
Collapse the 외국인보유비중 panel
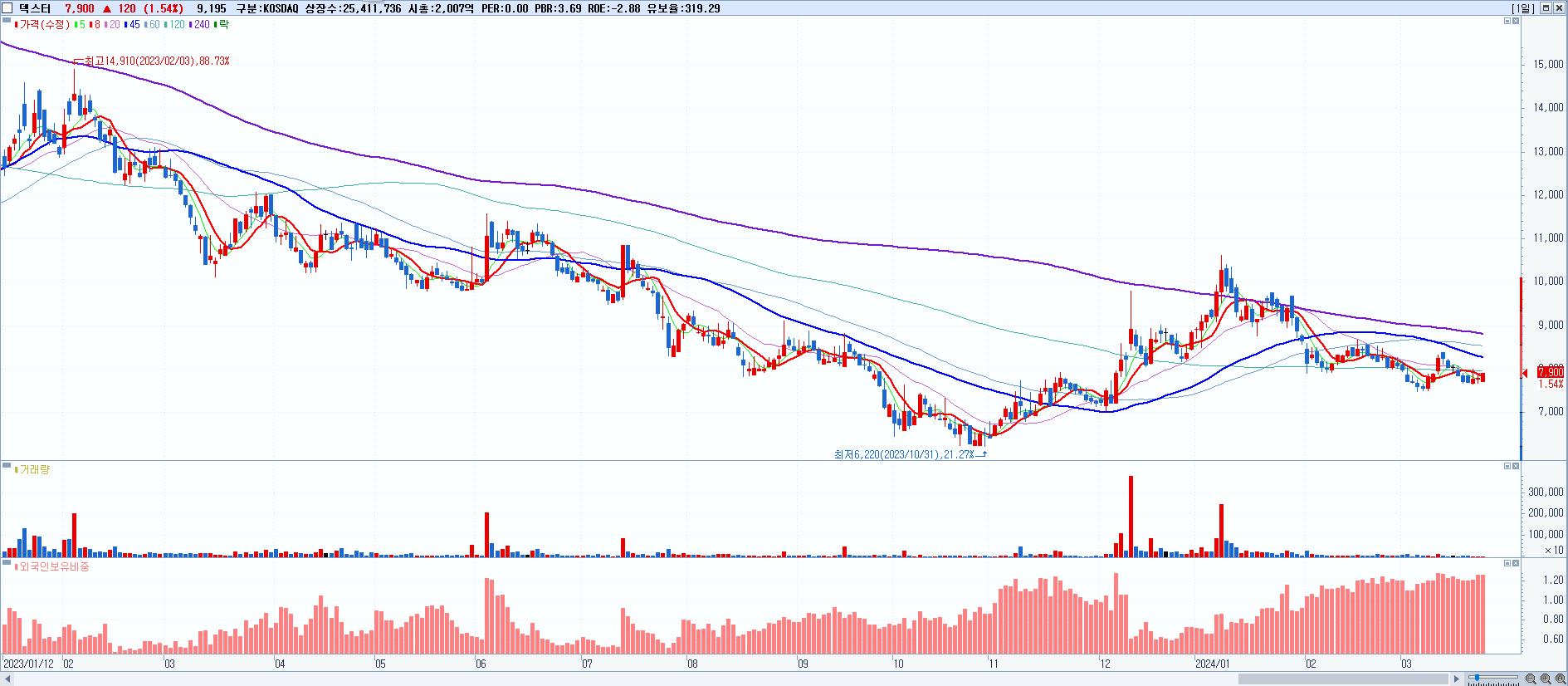1507,564
